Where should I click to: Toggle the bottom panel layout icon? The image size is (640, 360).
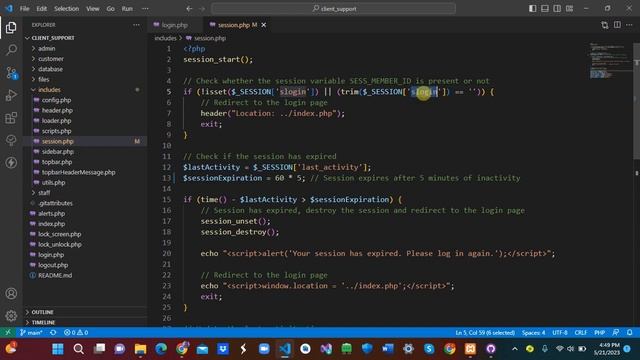click(x=545, y=9)
